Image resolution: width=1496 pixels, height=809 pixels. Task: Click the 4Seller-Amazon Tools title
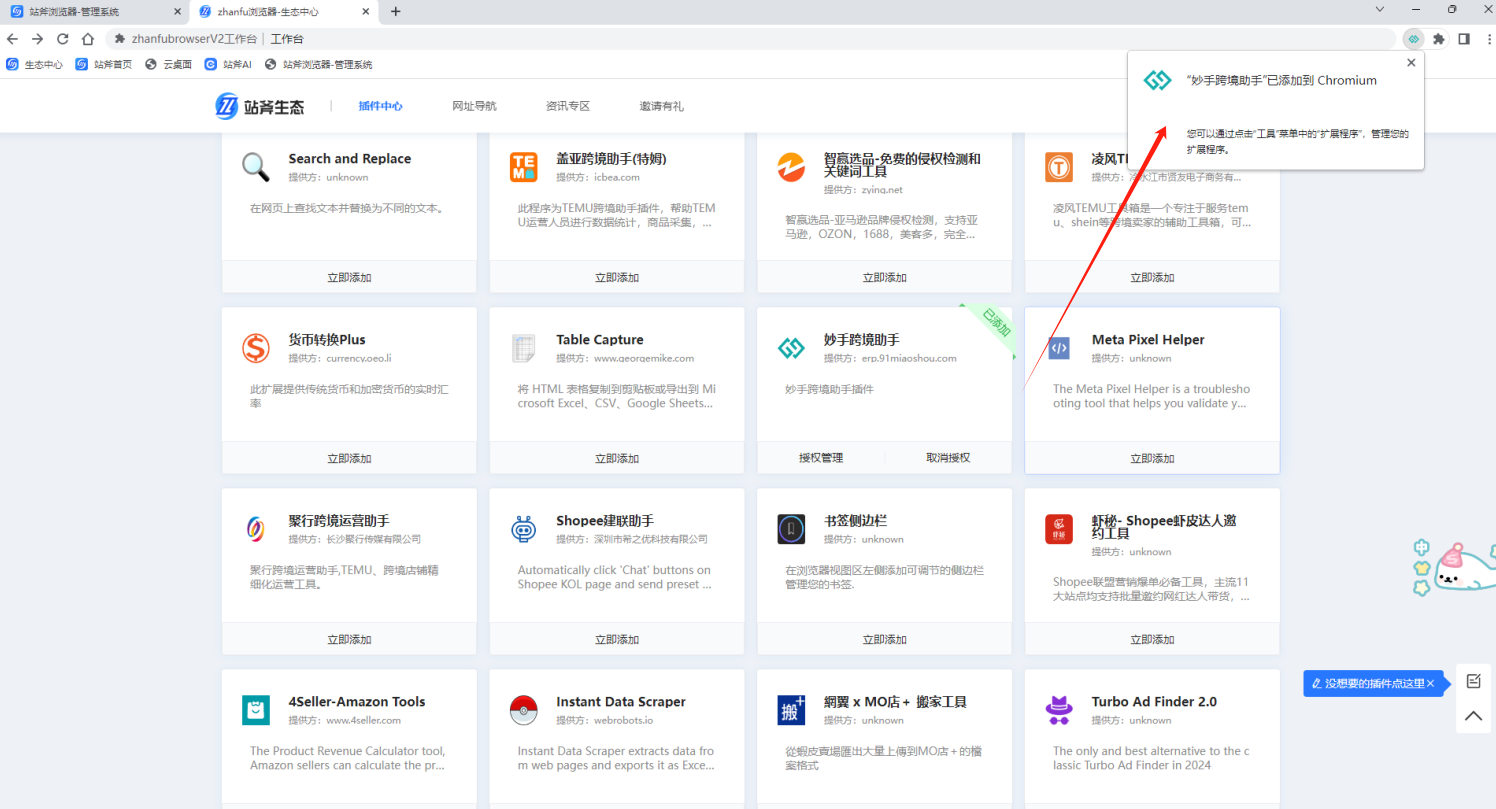[357, 702]
